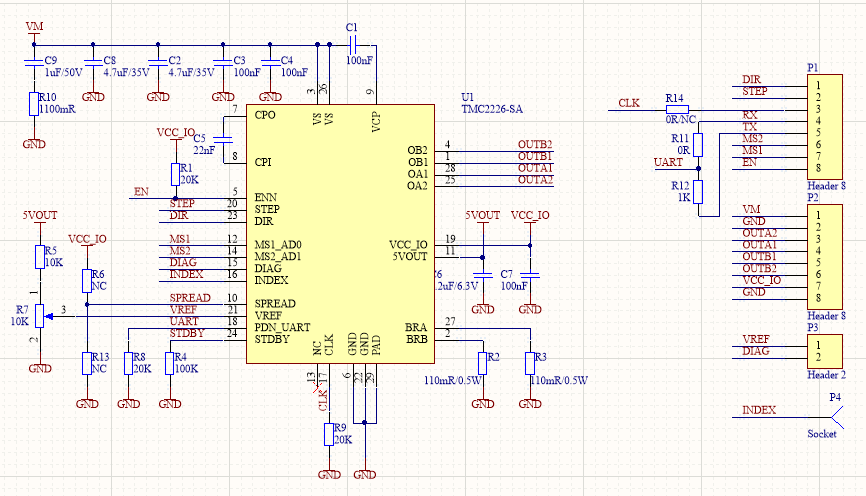
Task: Select sense resistor R3 symbol
Action: [530, 363]
